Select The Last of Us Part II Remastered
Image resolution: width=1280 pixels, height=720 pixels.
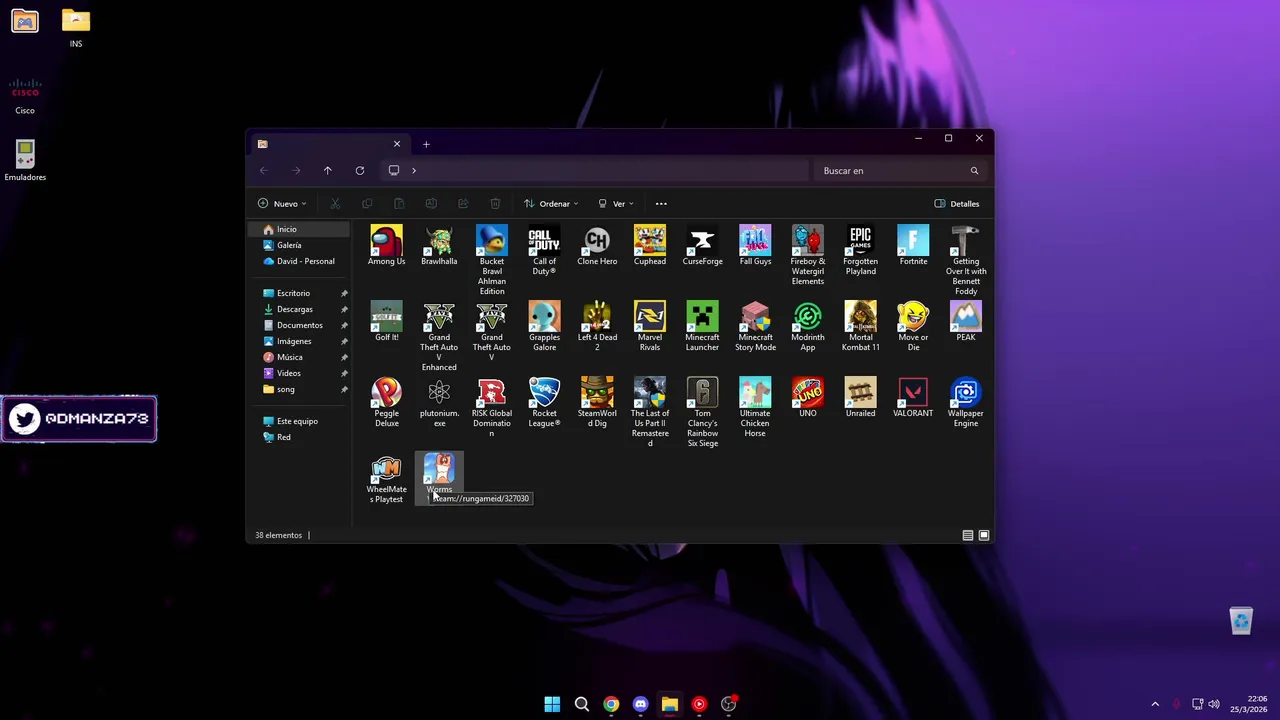[x=650, y=412]
